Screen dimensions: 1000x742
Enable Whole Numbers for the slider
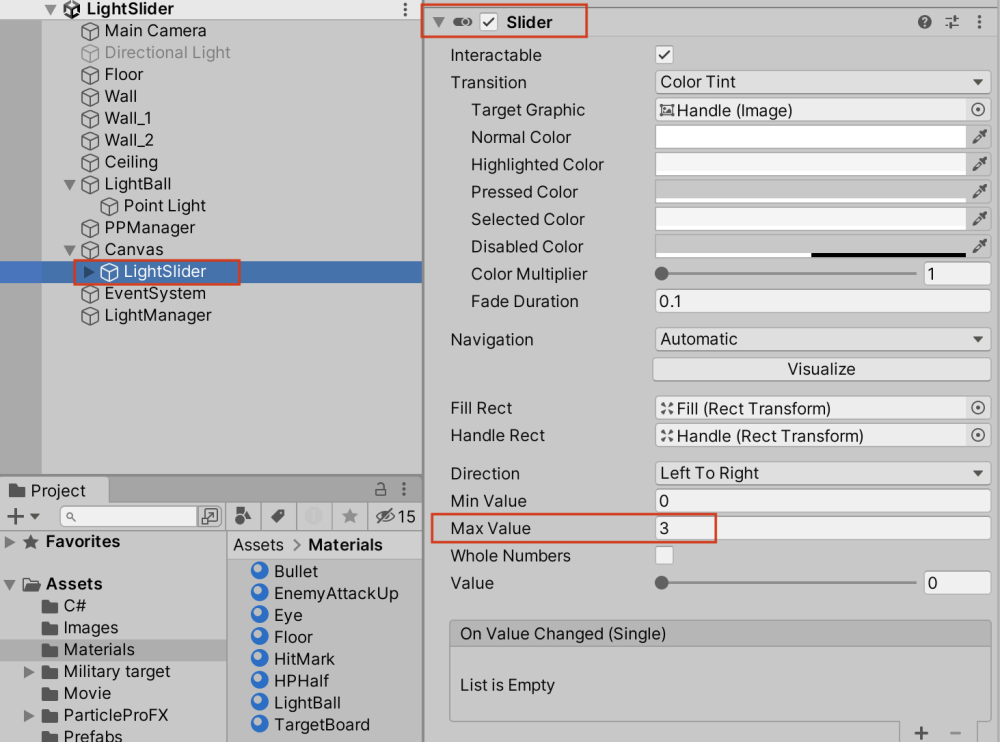[x=664, y=556]
